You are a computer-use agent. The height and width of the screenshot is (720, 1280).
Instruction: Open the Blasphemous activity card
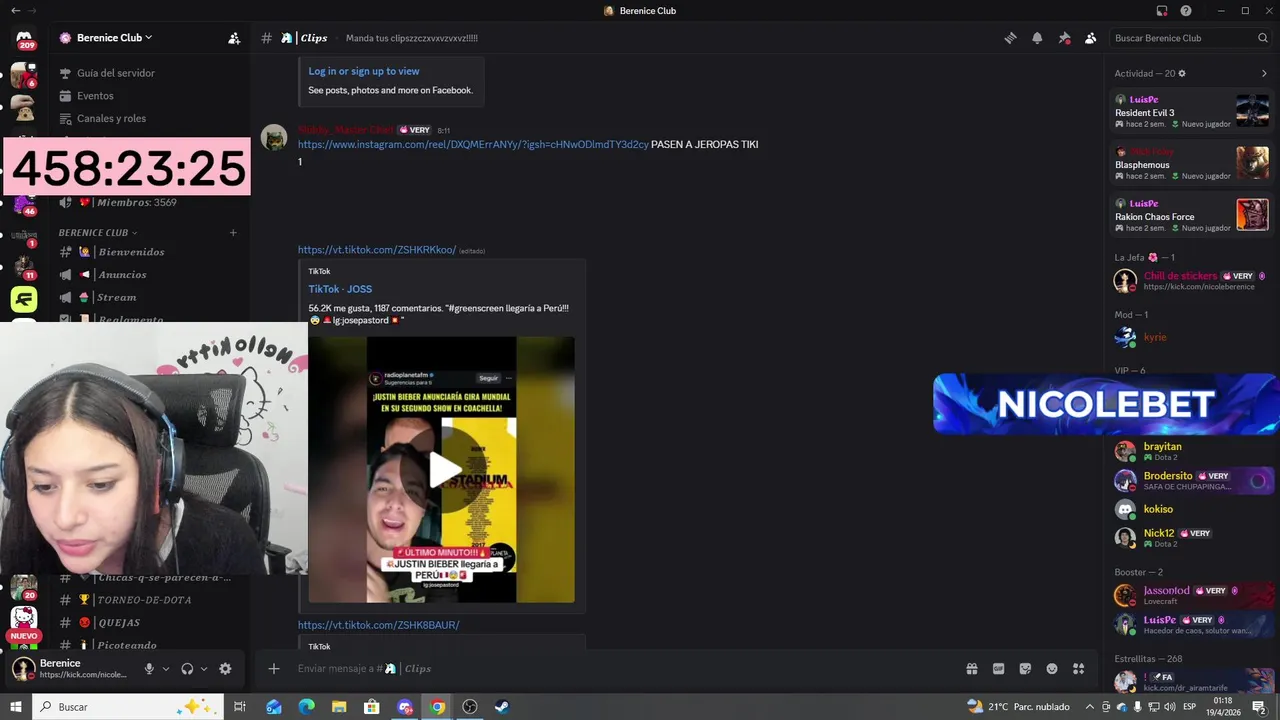[1192, 162]
